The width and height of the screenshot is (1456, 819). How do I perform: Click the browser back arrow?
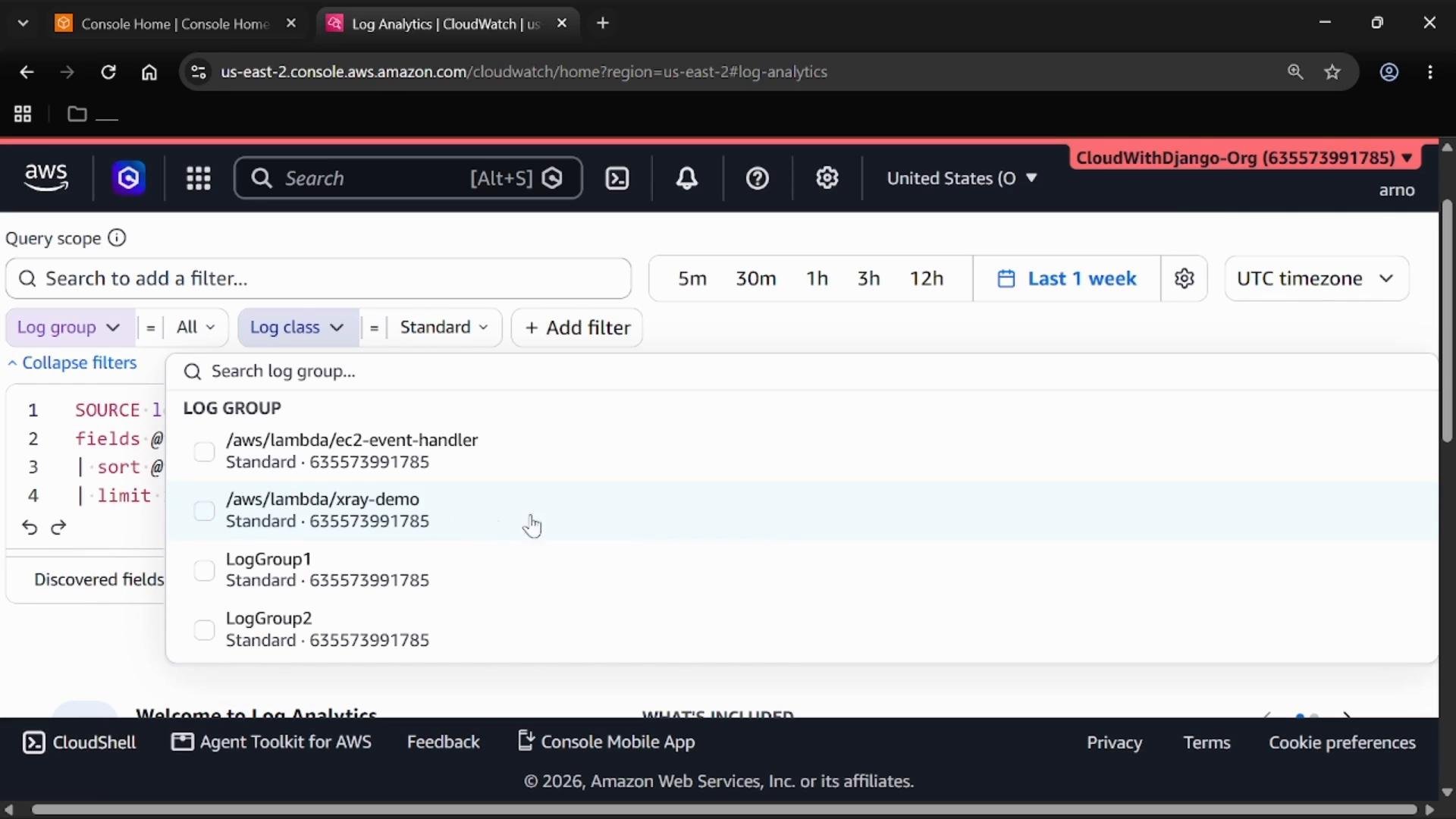pos(27,72)
